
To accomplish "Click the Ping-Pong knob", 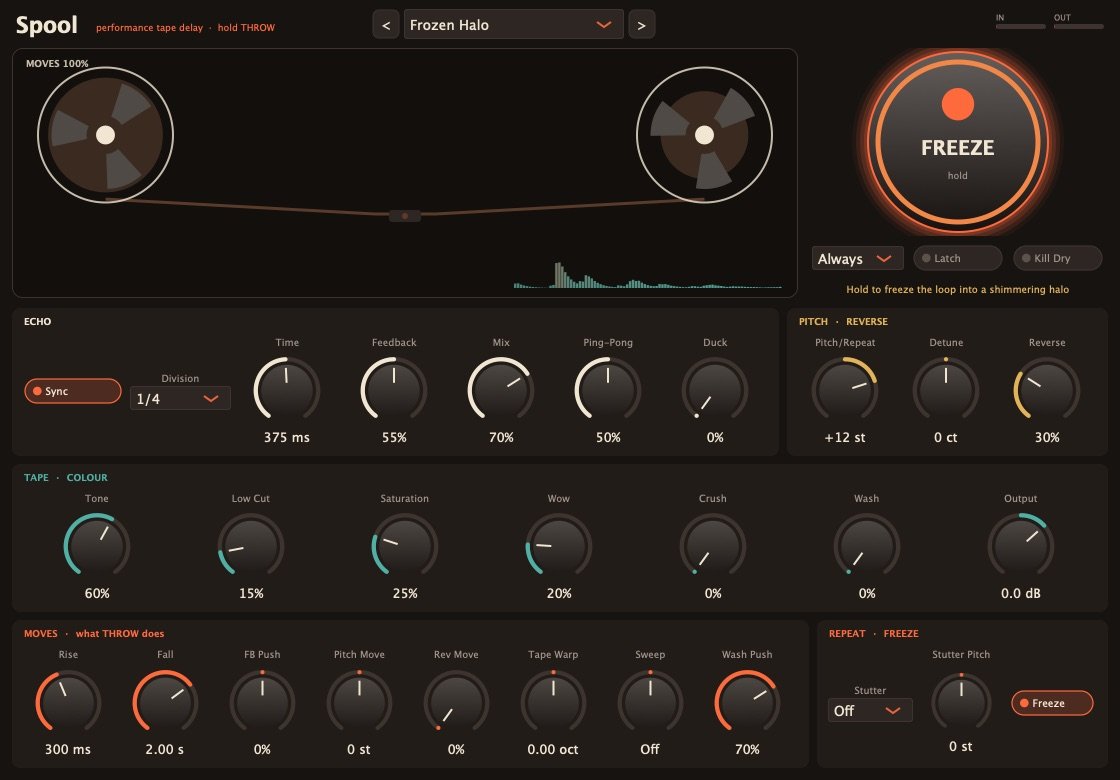I will (x=608, y=390).
